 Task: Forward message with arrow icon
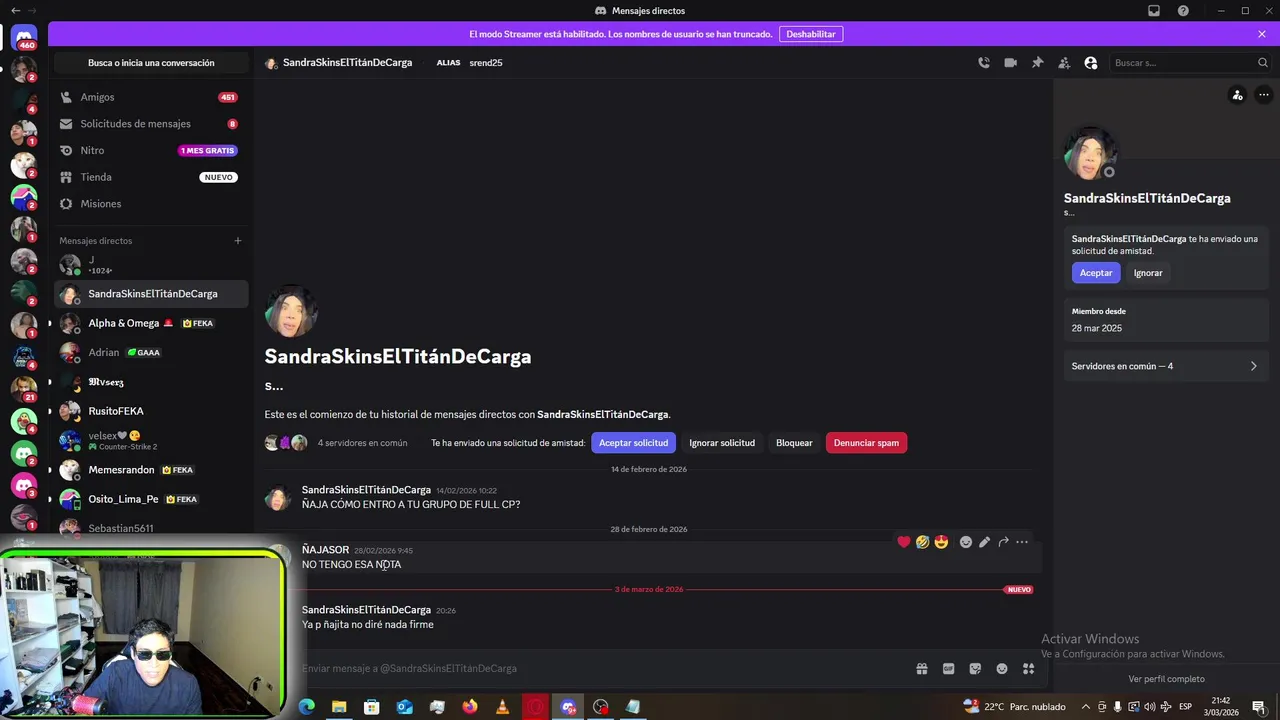coord(1003,542)
